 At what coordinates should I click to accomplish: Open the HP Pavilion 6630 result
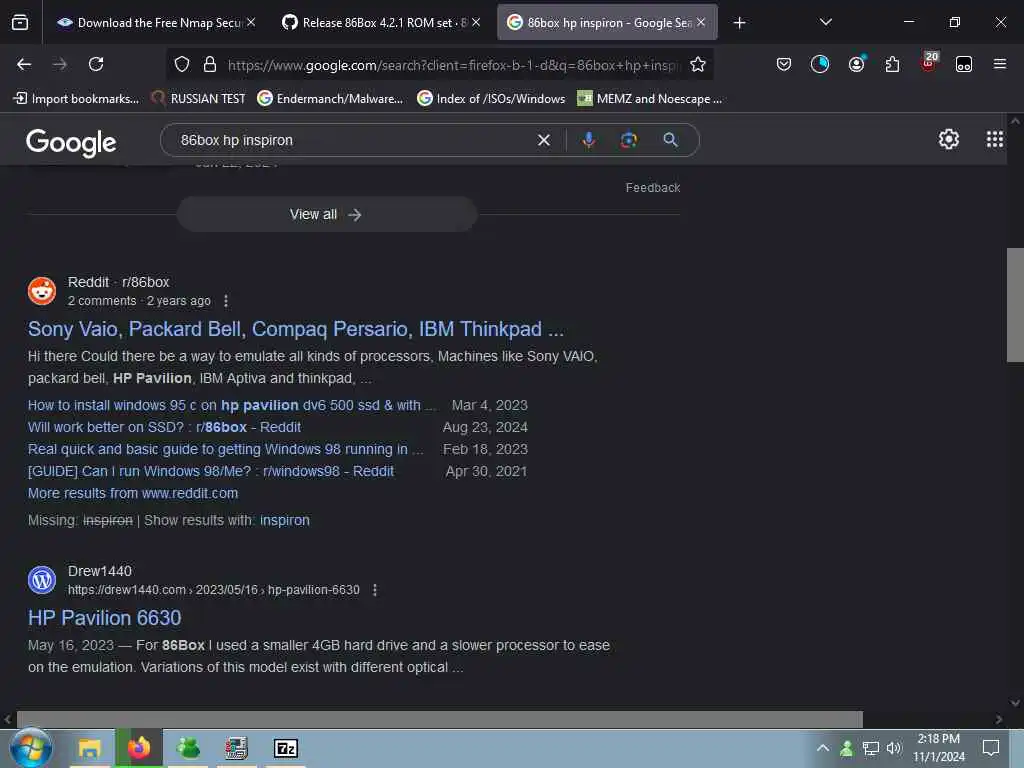click(x=104, y=618)
